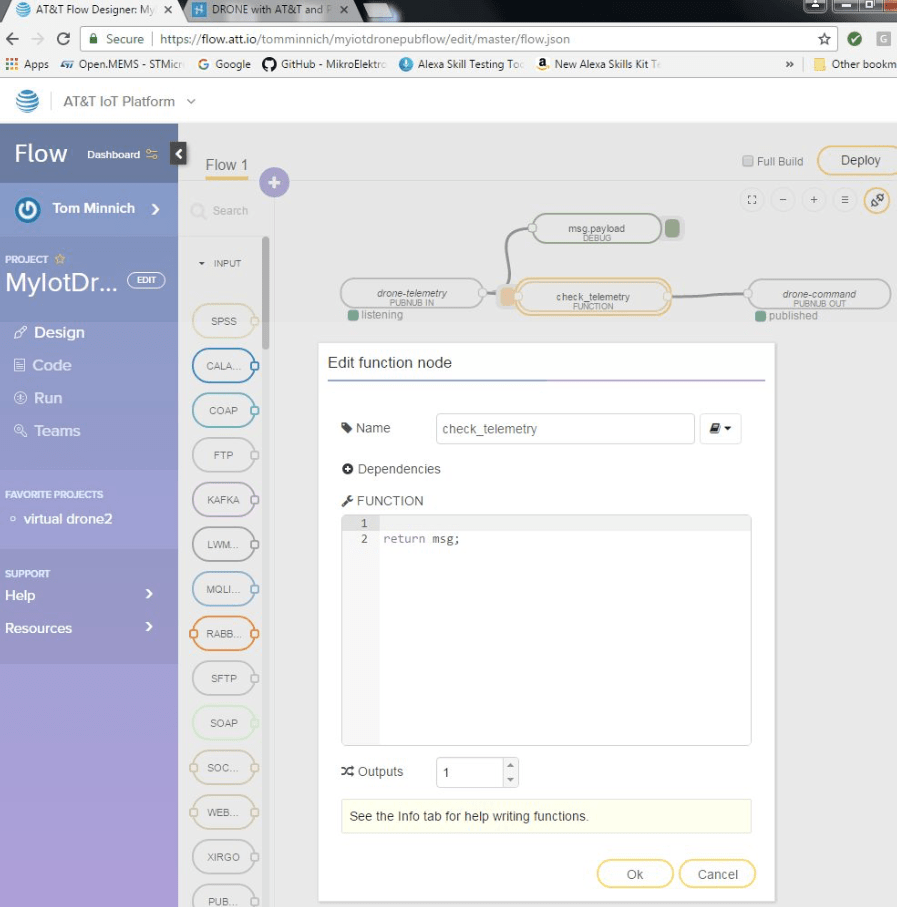Increase the Outputs count stepper
Screen dimensions: 897x907
pyautogui.click(x=511, y=766)
